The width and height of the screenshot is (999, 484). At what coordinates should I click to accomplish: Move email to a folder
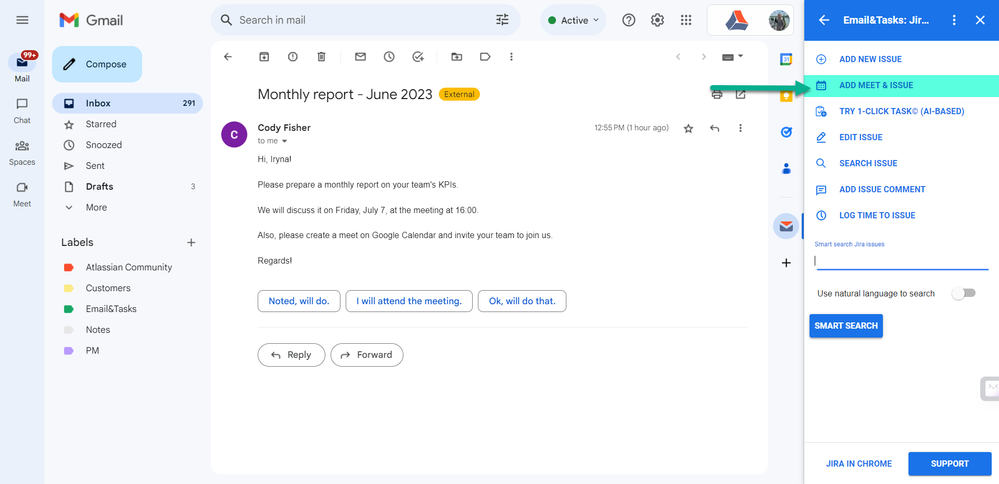coord(457,57)
